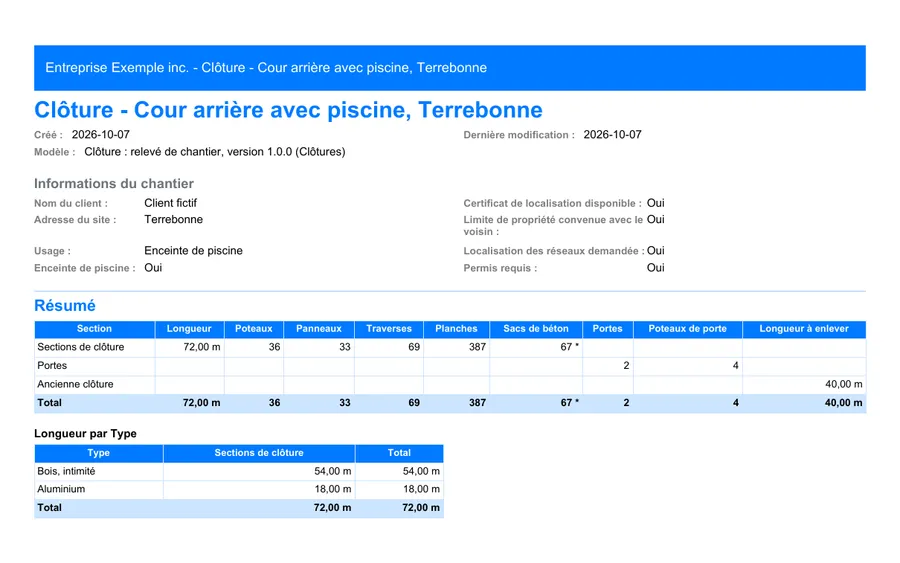
Task: Click Oui next to 'Limite de propriété convenue'
Action: pyautogui.click(x=655, y=219)
